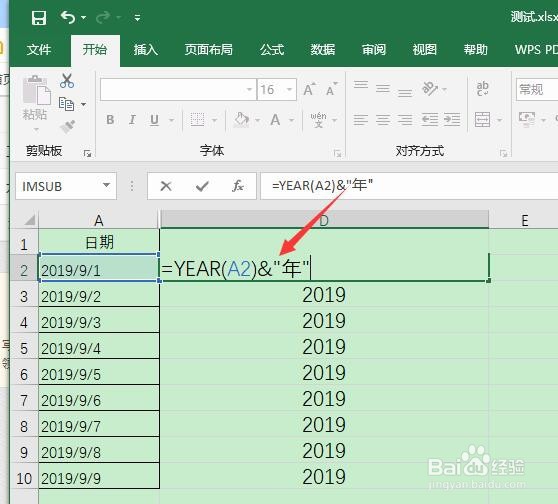Expand the borders dropdown arrow
The height and width of the screenshot is (504, 558).
point(215,120)
